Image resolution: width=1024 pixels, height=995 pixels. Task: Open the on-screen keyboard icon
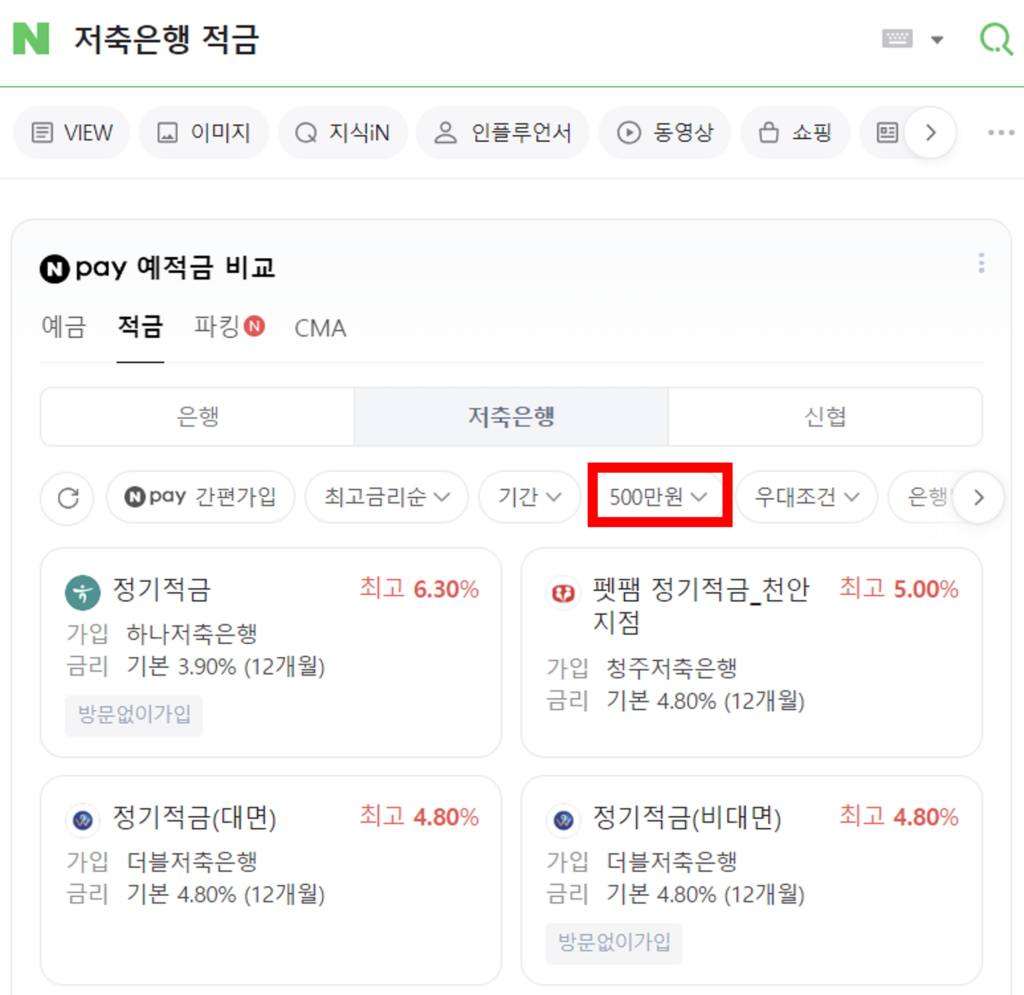(897, 39)
